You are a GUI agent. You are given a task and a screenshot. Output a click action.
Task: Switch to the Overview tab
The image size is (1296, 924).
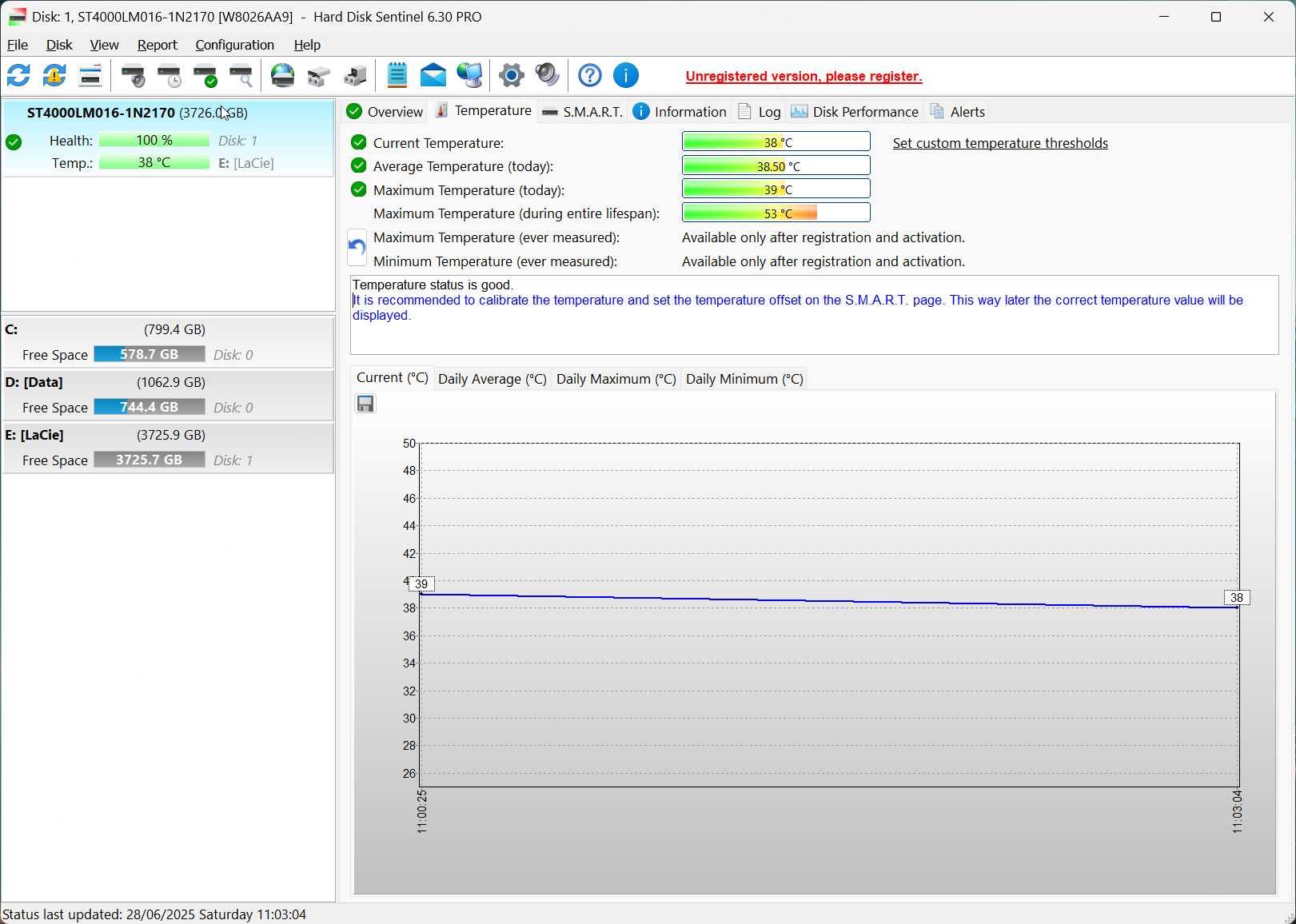tap(385, 112)
